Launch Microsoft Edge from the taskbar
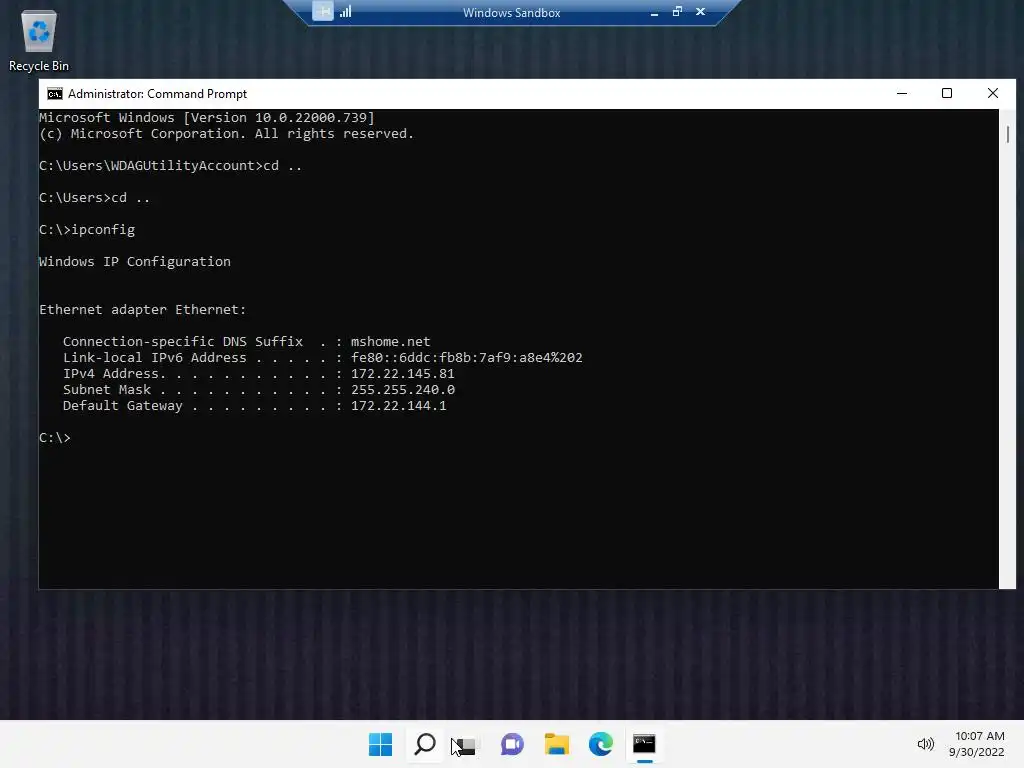 coord(600,744)
